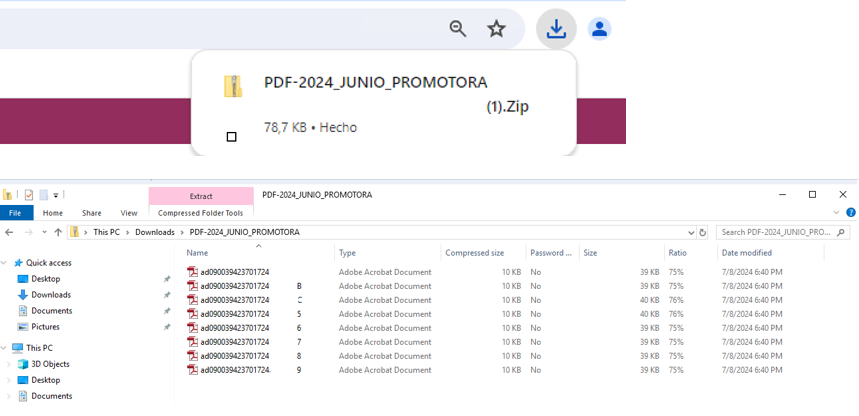This screenshot has width=859, height=416.
Task: Click the PDF icon of the file ending in 5
Action: click(192, 314)
